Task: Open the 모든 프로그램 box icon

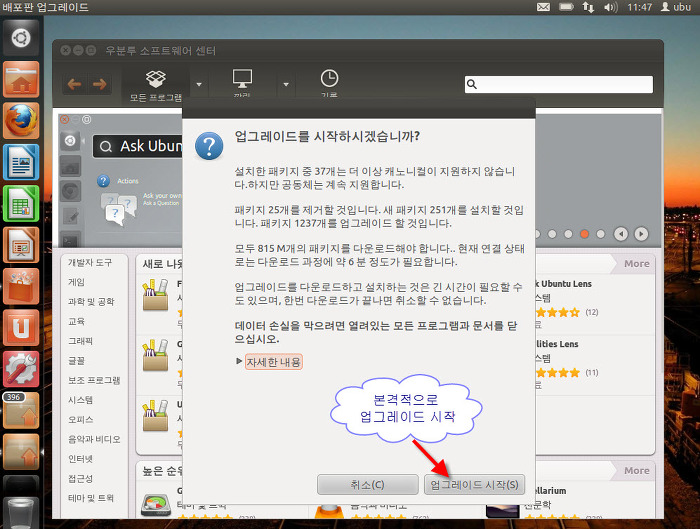Action: pyautogui.click(x=155, y=79)
